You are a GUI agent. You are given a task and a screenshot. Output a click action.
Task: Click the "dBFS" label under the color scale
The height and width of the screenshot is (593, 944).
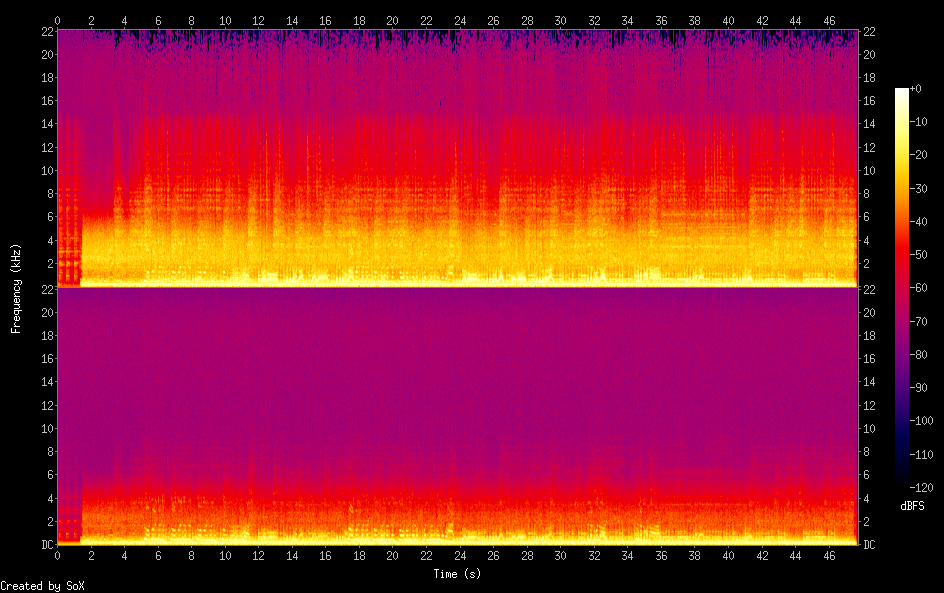[x=912, y=506]
